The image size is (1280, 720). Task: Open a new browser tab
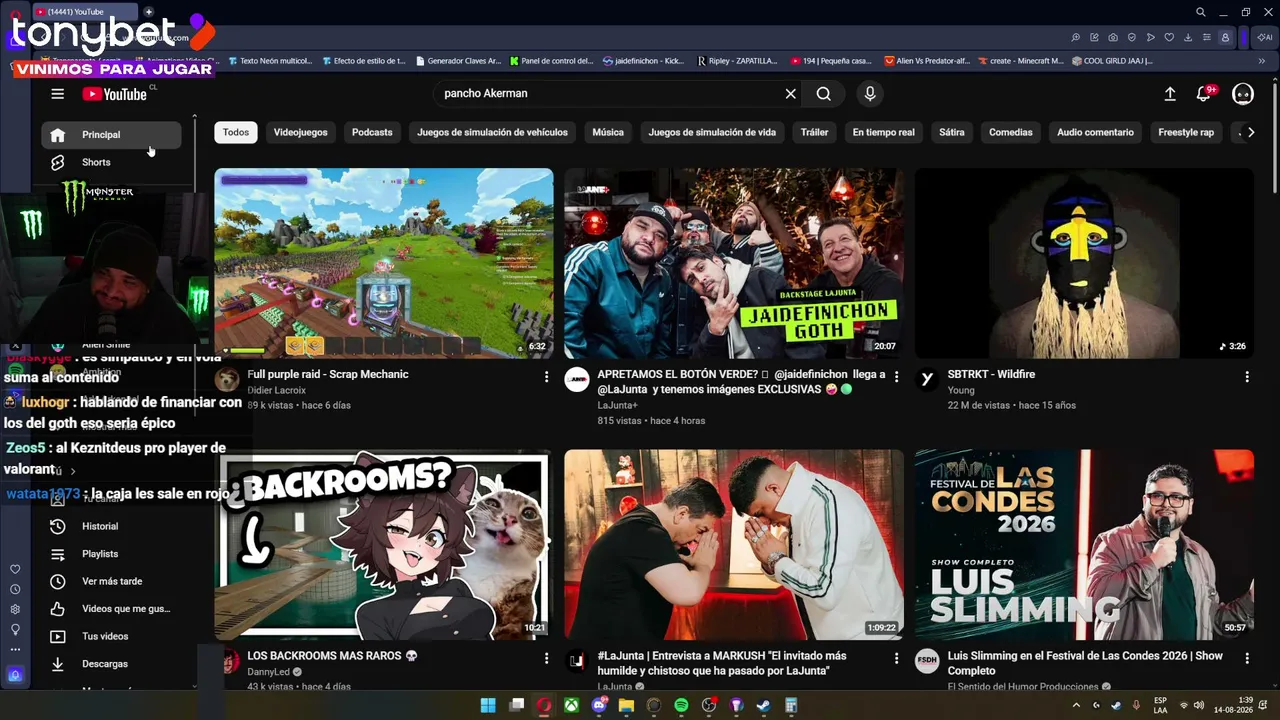pos(149,12)
